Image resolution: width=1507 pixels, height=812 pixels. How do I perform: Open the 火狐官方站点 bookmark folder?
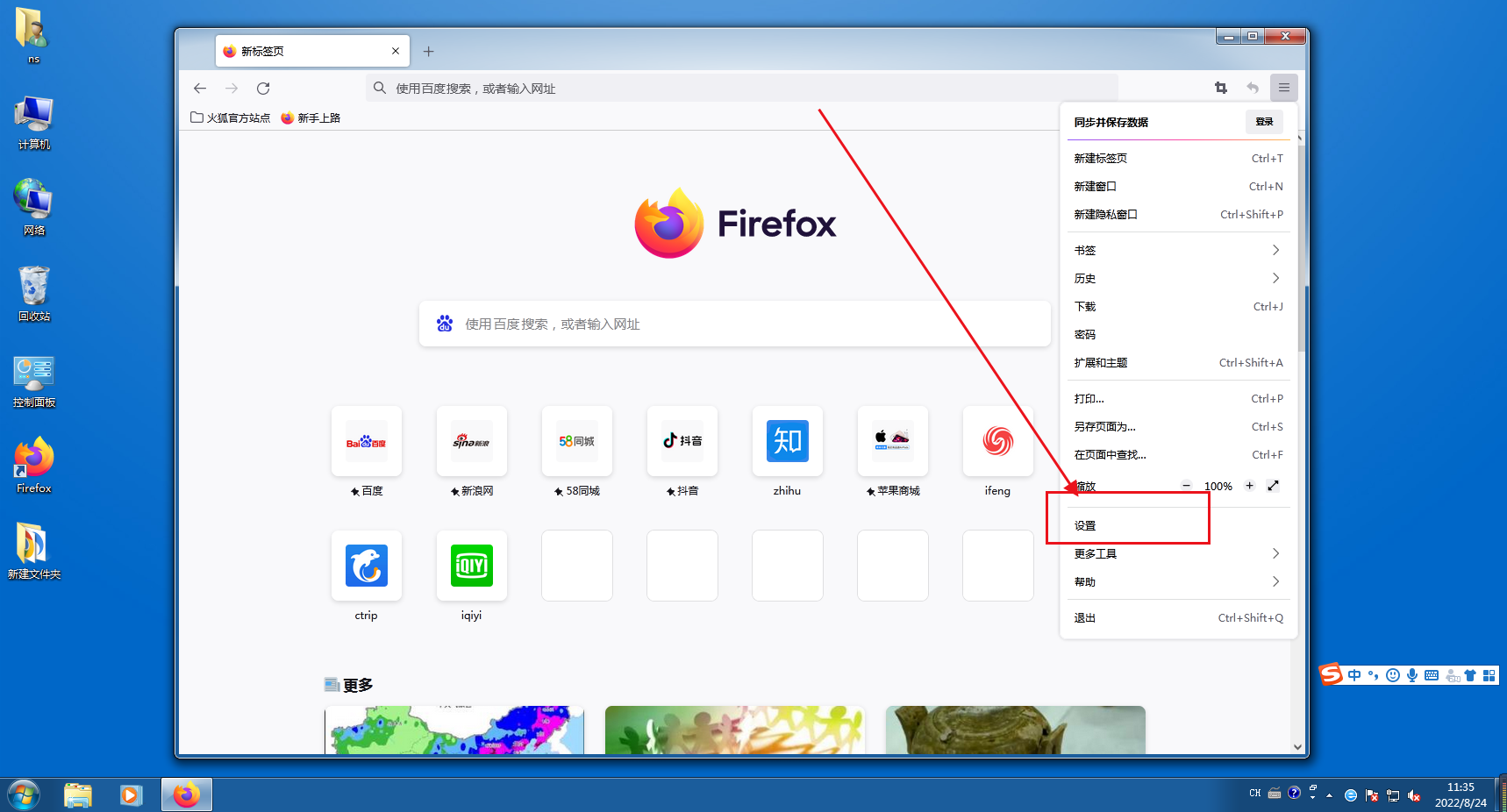[230, 118]
